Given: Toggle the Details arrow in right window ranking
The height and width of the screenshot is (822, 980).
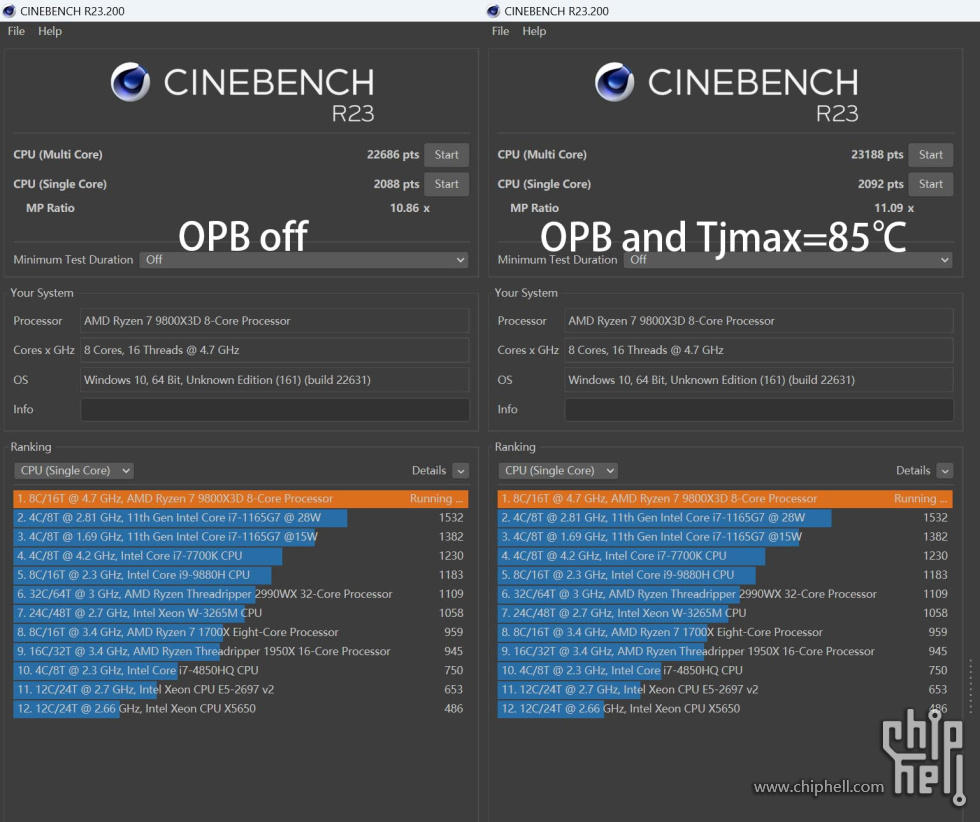Looking at the screenshot, I should (x=946, y=471).
